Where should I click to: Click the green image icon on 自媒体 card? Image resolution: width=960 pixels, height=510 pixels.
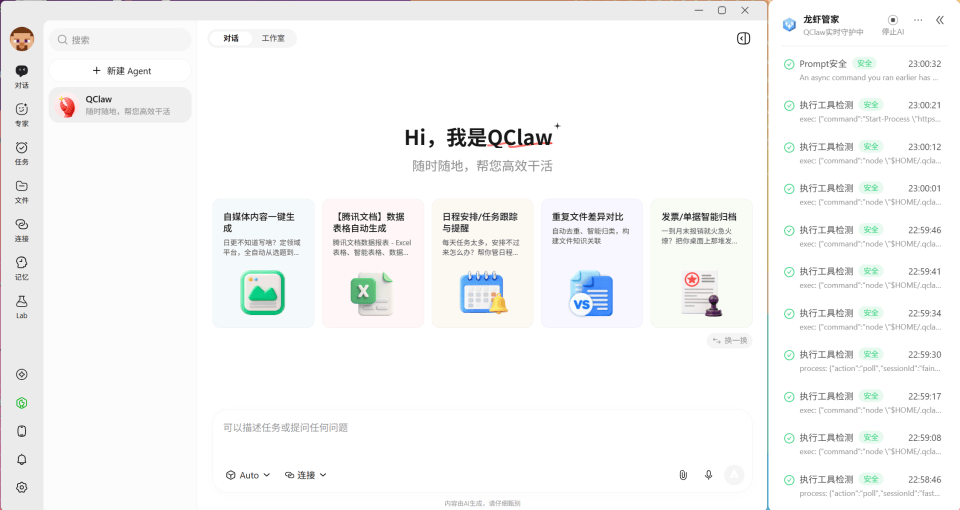pyautogui.click(x=263, y=293)
